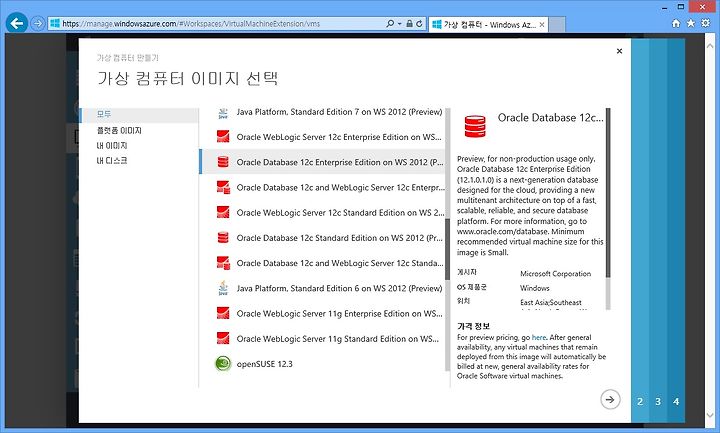The width and height of the screenshot is (720, 433).
Task: Select Oracle WebLogic Server 11g Enterprise Edition text
Action: (339, 314)
